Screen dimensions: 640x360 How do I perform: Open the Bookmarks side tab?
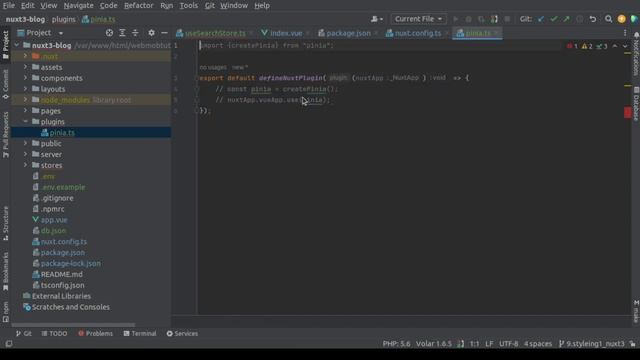pos(5,271)
